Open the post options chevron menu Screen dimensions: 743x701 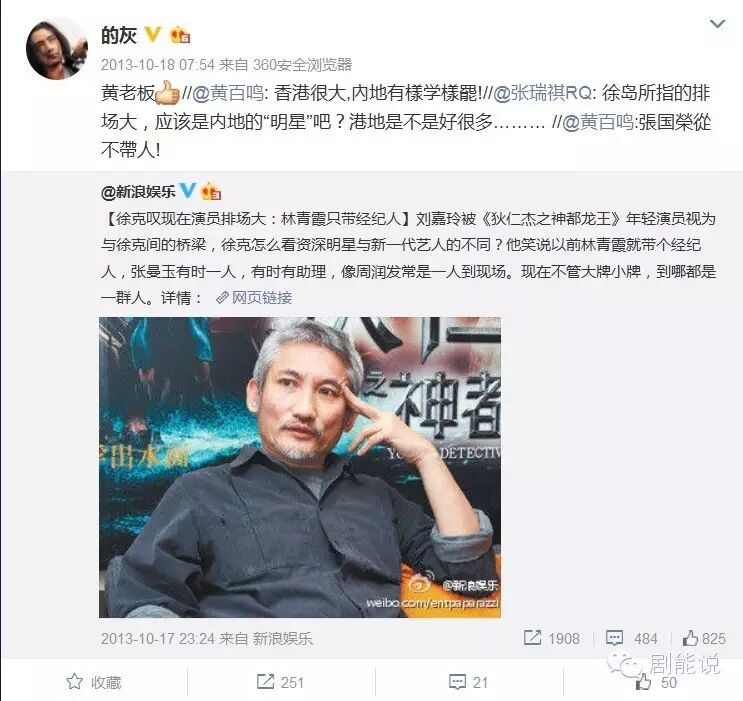(x=718, y=24)
